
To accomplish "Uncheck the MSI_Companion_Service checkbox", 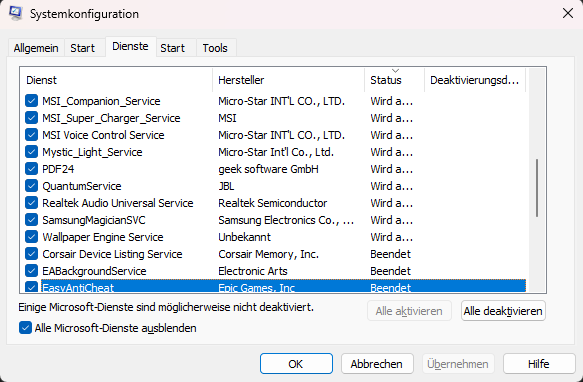I will pos(32,101).
